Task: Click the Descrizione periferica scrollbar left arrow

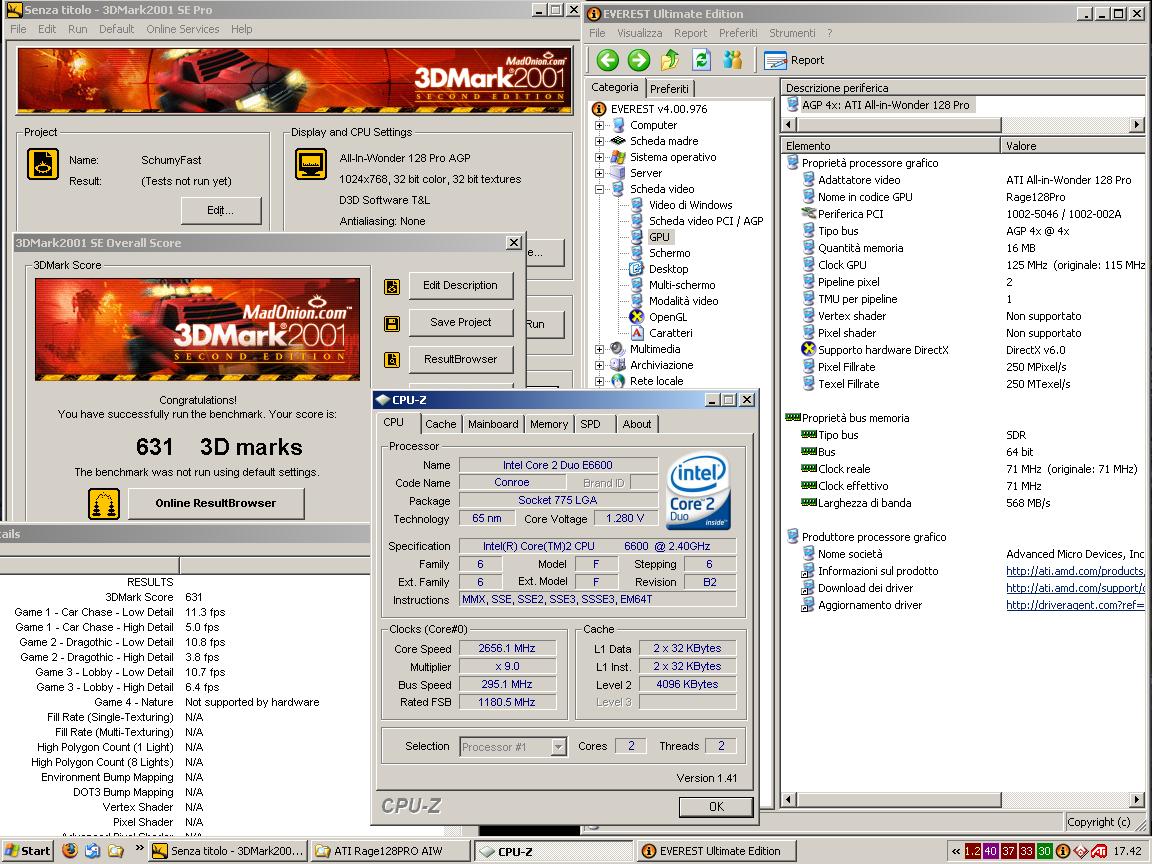Action: (x=790, y=125)
